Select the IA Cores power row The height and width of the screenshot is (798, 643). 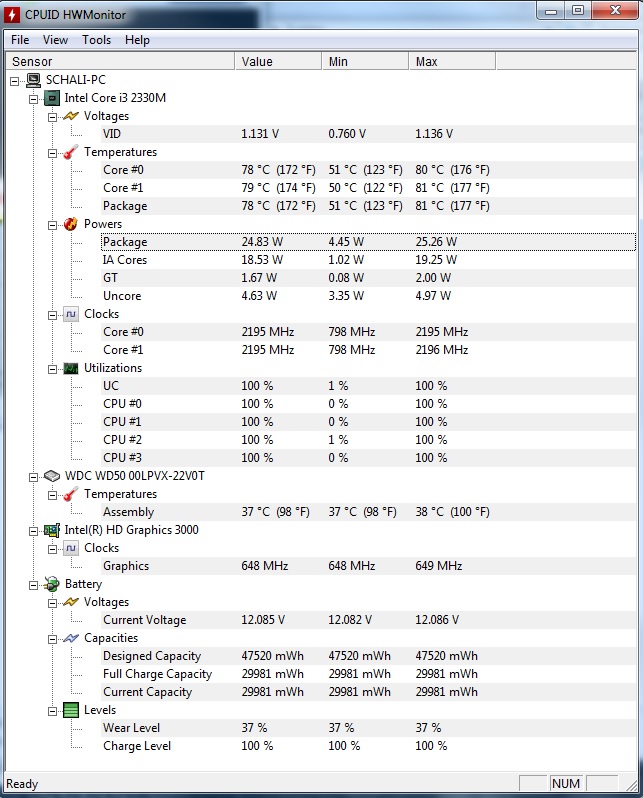coord(125,260)
